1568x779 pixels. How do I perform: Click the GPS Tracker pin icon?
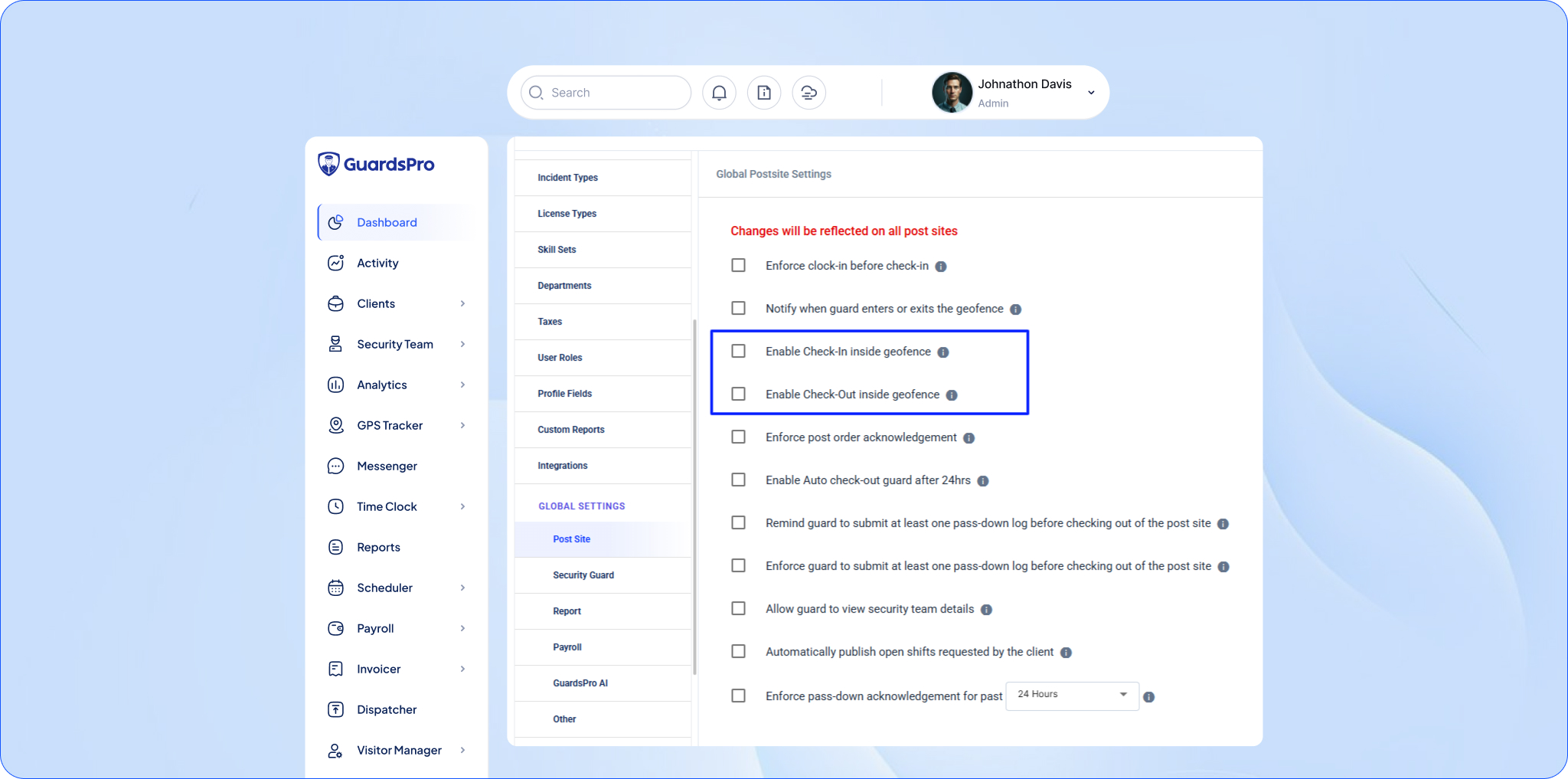(335, 425)
